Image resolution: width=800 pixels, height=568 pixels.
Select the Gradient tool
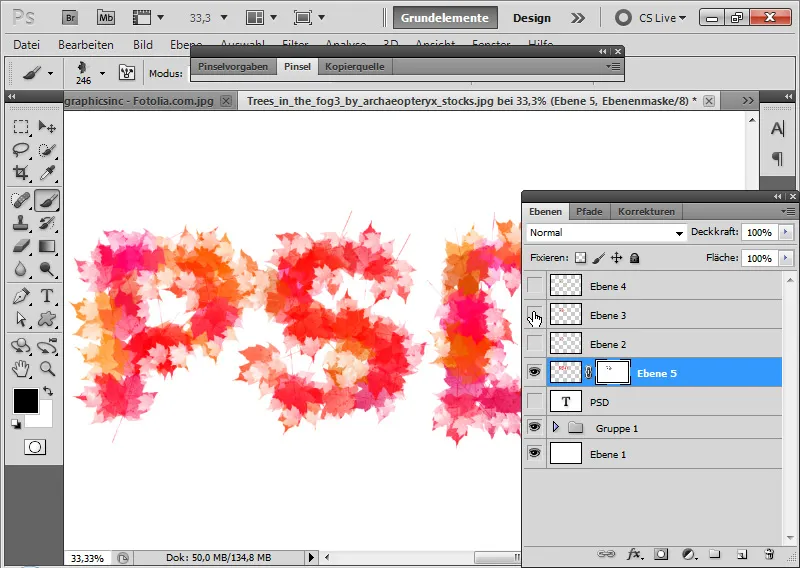point(47,246)
